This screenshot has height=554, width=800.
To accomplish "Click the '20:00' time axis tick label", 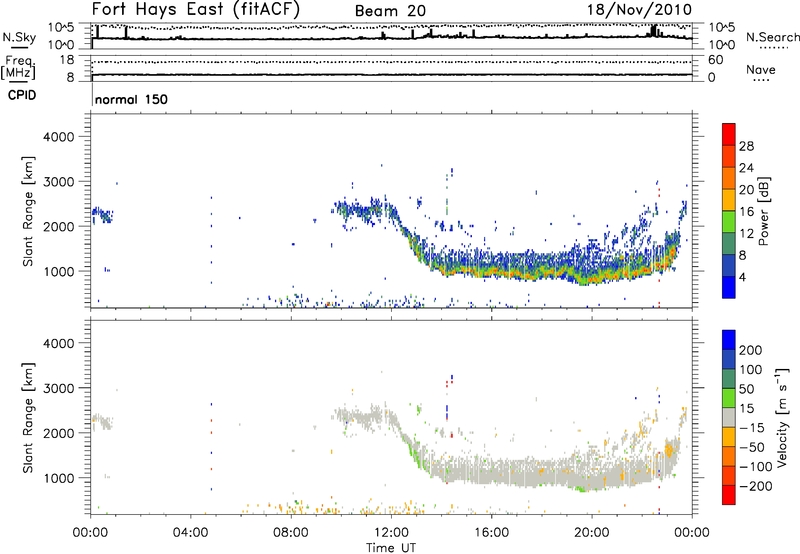I will pos(592,533).
